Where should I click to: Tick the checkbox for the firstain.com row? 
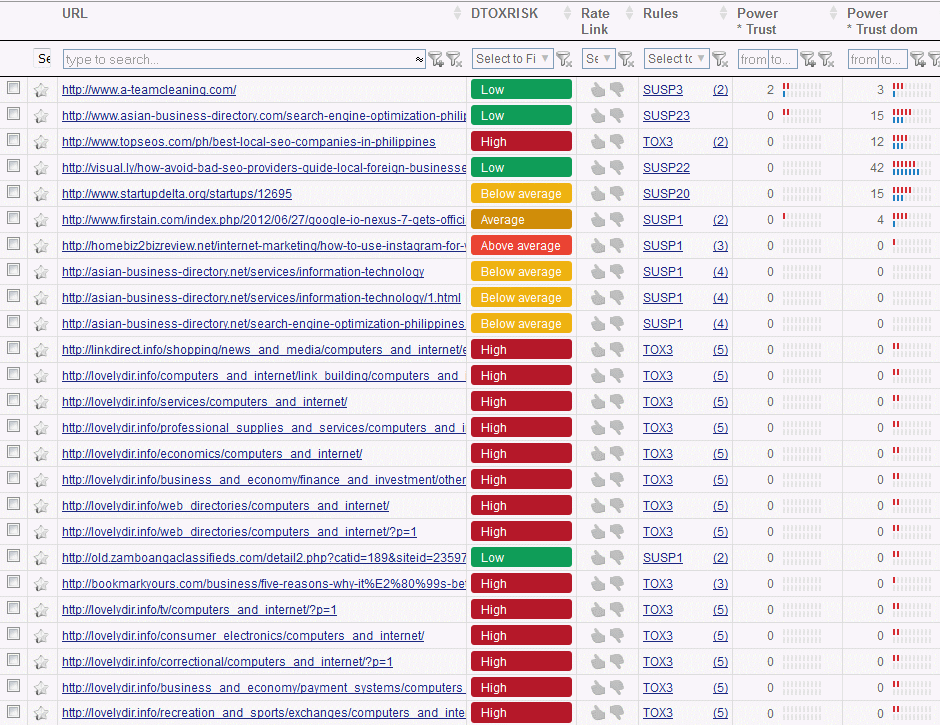[13, 219]
